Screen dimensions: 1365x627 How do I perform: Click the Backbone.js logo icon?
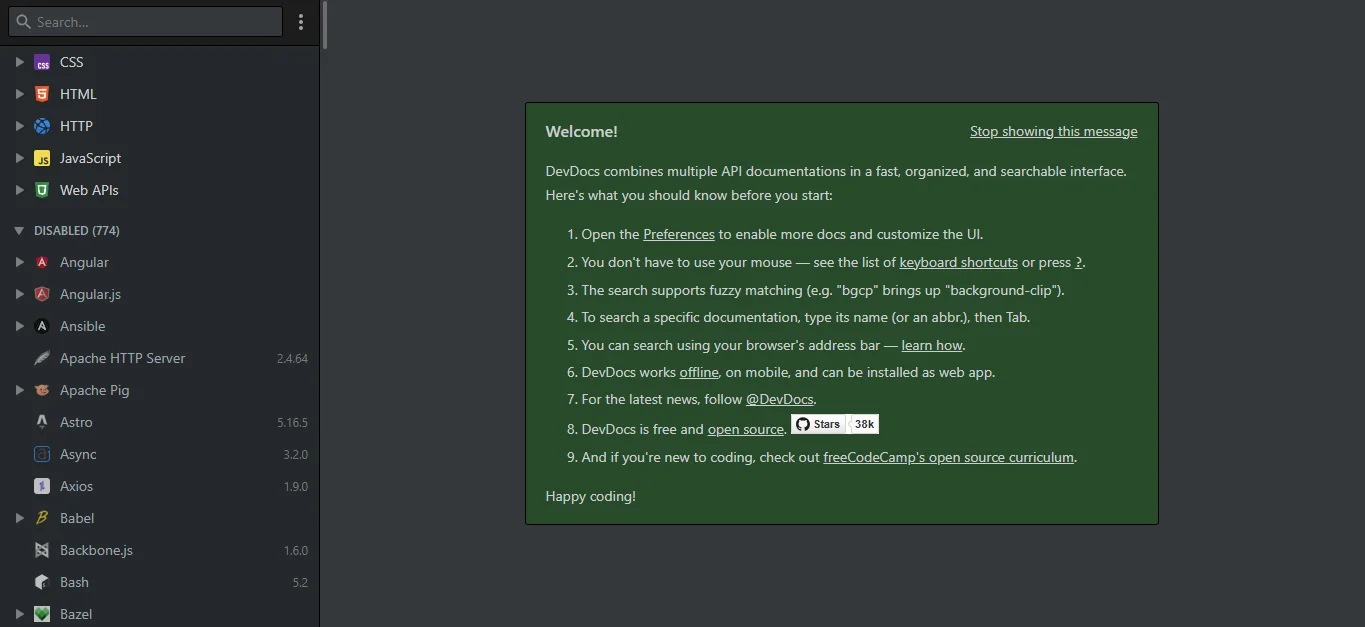(x=42, y=550)
